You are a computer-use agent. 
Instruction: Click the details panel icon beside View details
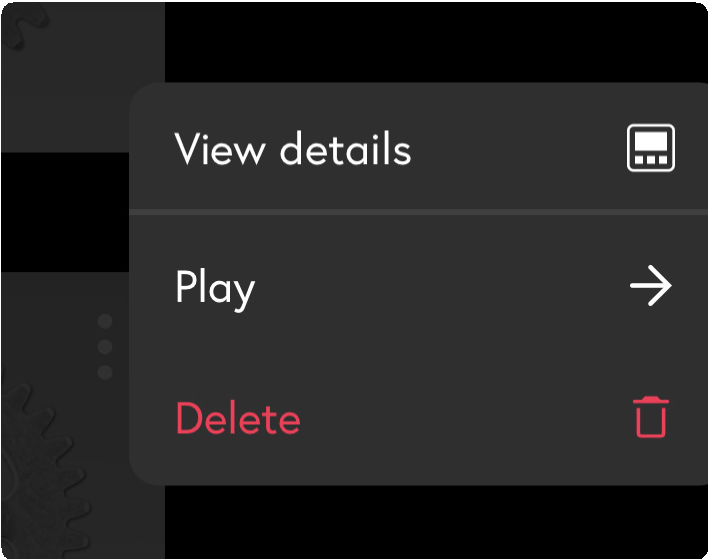pyautogui.click(x=651, y=148)
